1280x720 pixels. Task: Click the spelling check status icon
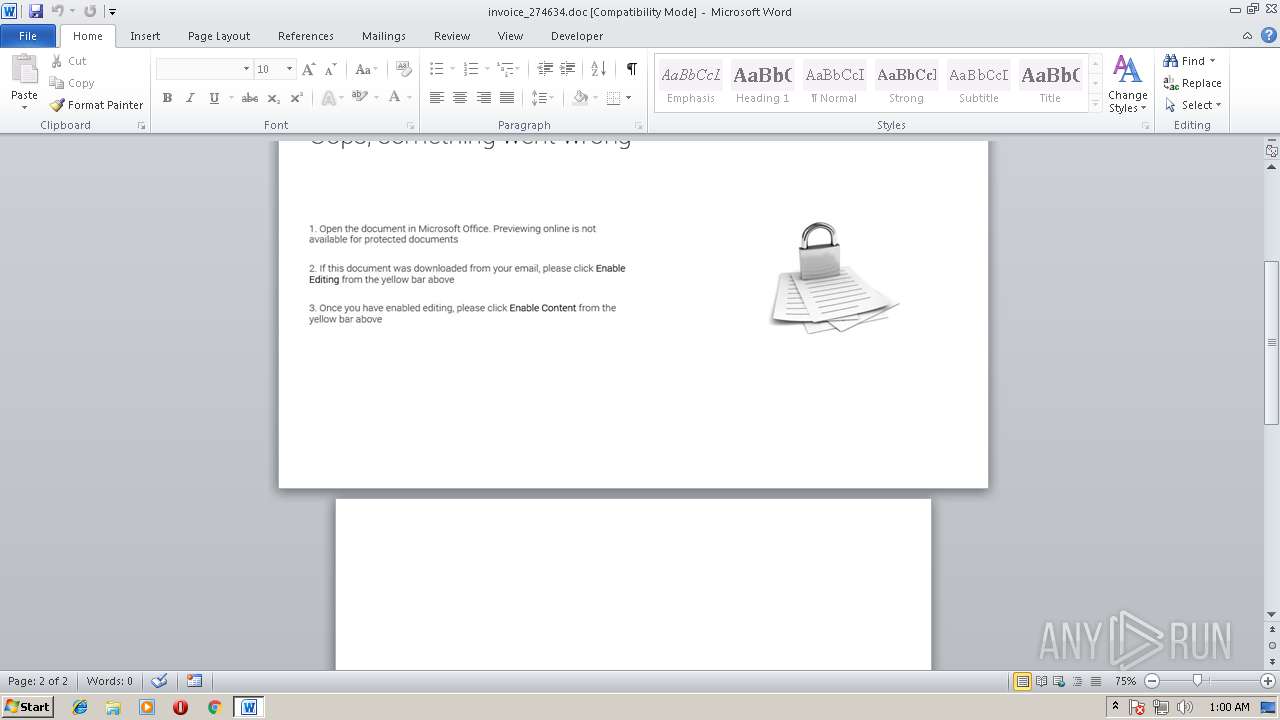pos(159,681)
